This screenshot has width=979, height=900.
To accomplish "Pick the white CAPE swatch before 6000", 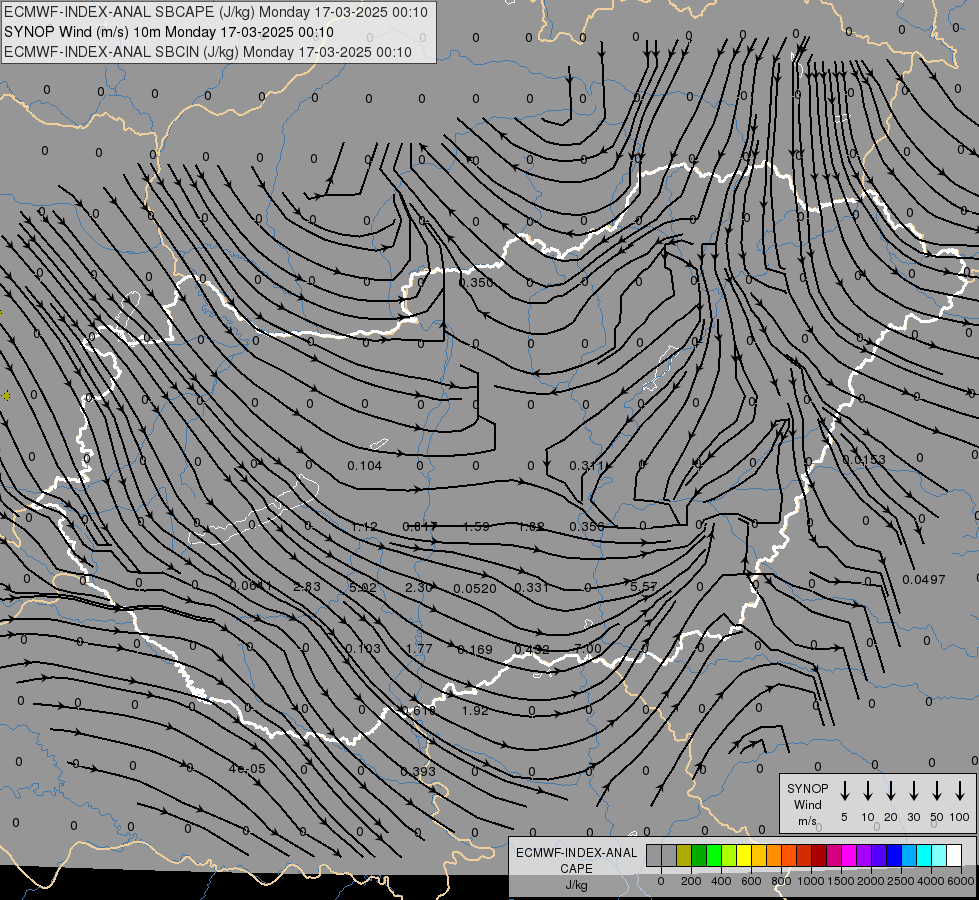I will [953, 855].
